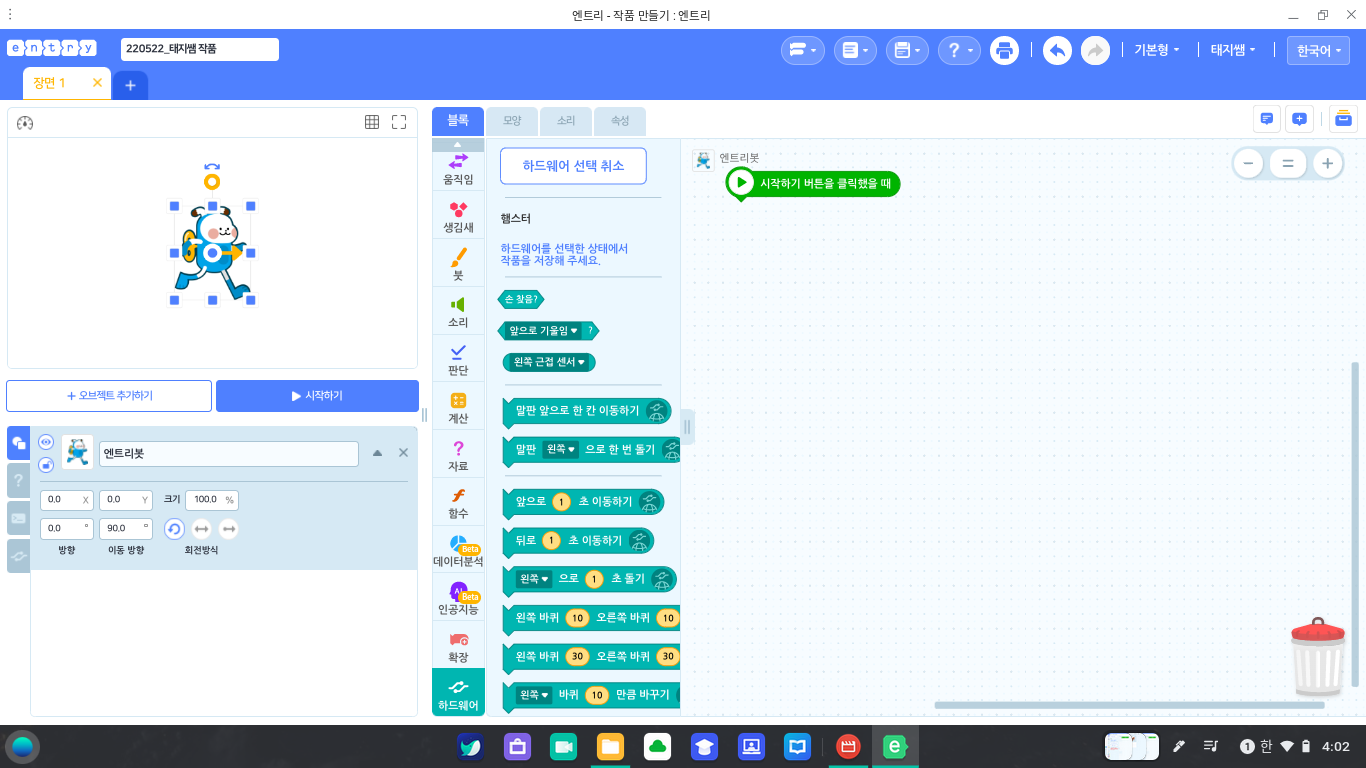Open the 함수 (function) block category
Screen dimensions: 1366x768
click(458, 503)
